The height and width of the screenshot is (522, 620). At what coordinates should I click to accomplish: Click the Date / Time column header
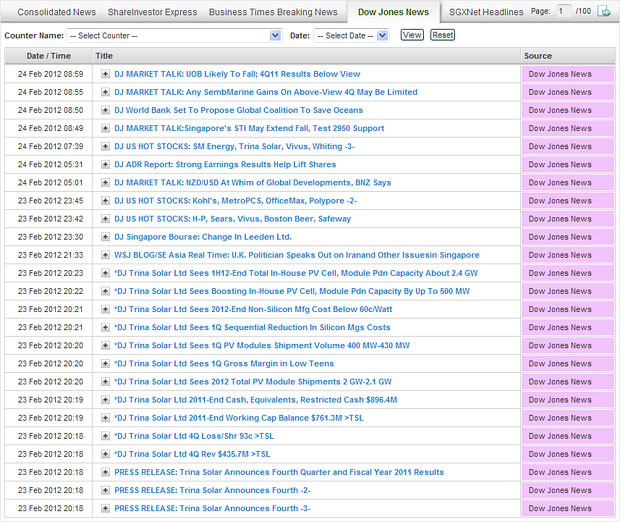tap(49, 56)
